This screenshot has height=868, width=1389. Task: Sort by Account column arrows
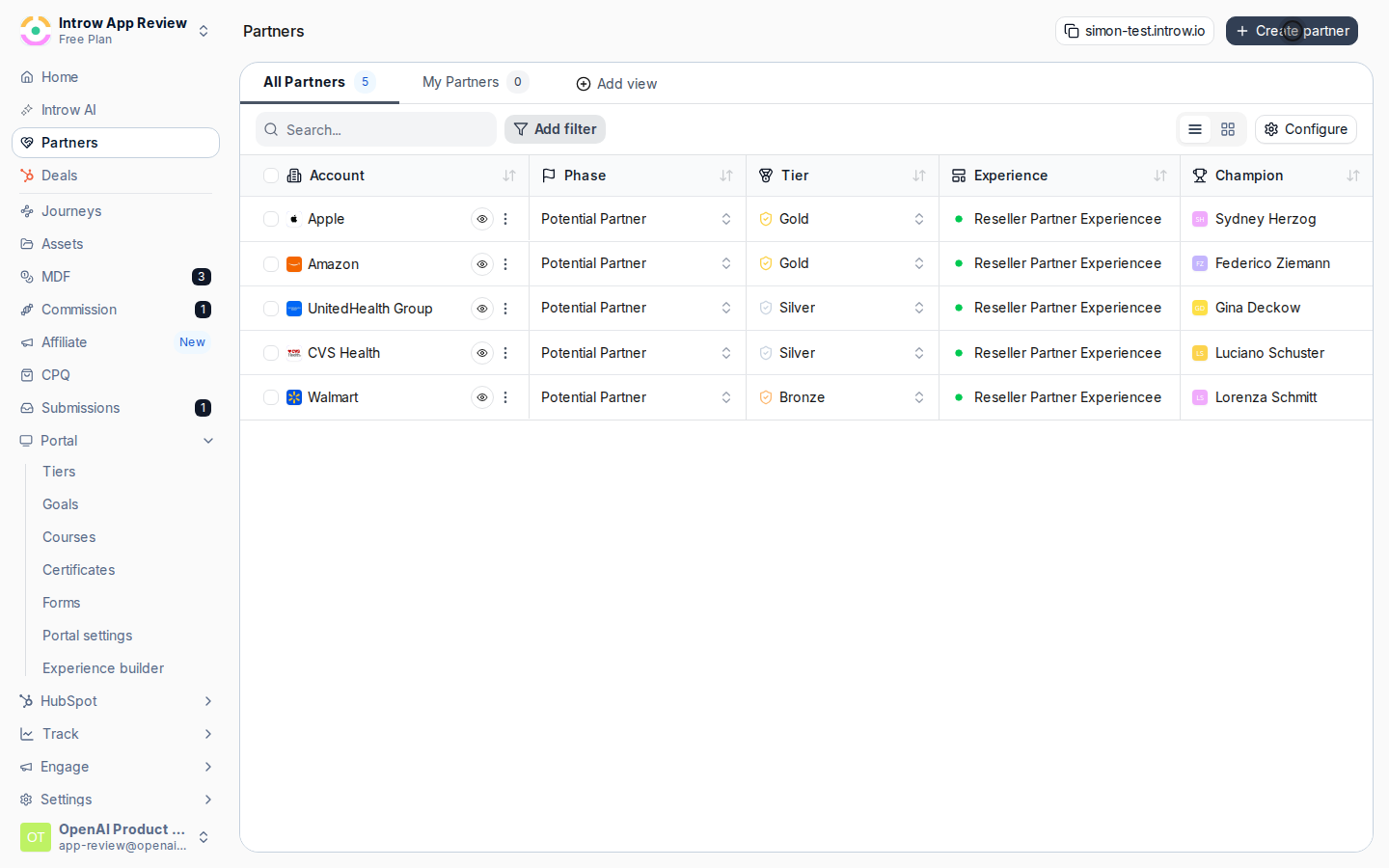[509, 176]
